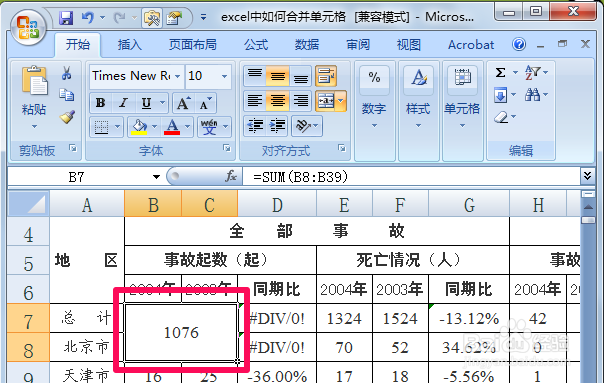Viewport: 604px width, 383px height.
Task: Open Excel help question mark
Action: (x=519, y=44)
